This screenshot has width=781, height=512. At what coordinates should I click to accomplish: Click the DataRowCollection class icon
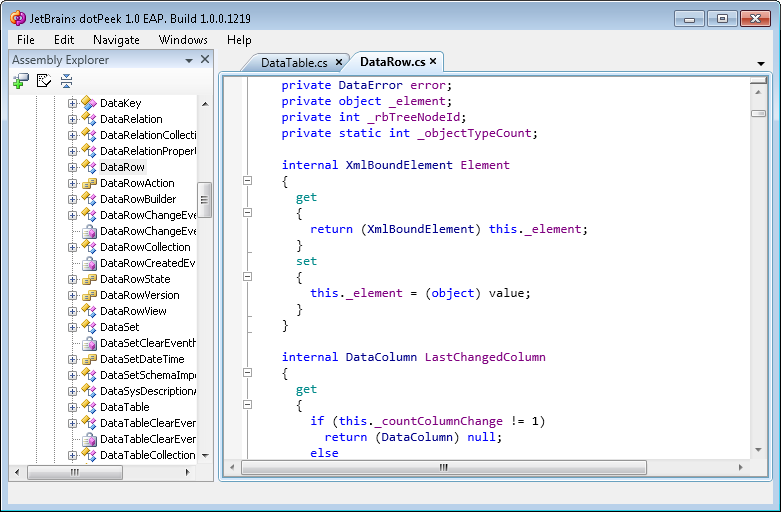89,247
